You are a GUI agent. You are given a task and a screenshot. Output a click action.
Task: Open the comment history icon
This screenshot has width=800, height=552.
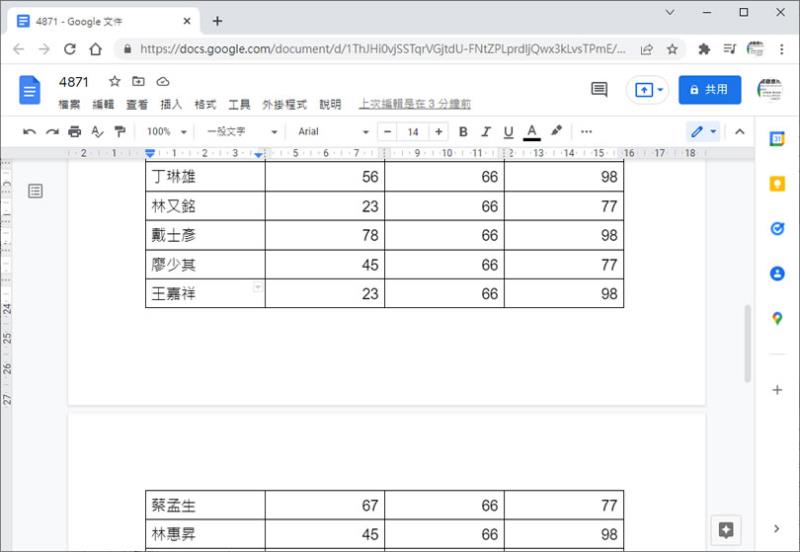(x=599, y=89)
